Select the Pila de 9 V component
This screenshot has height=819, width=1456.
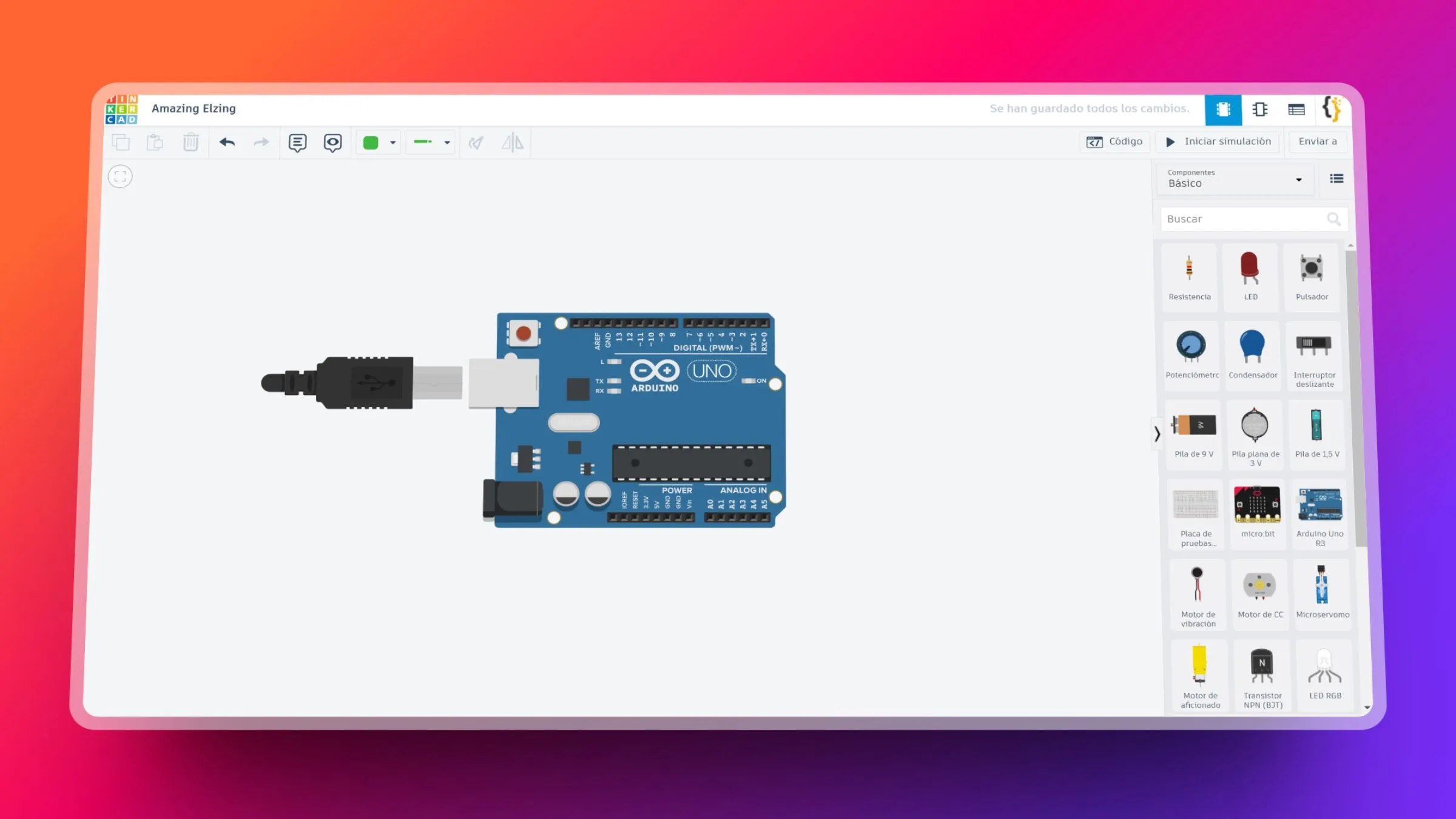(1193, 435)
